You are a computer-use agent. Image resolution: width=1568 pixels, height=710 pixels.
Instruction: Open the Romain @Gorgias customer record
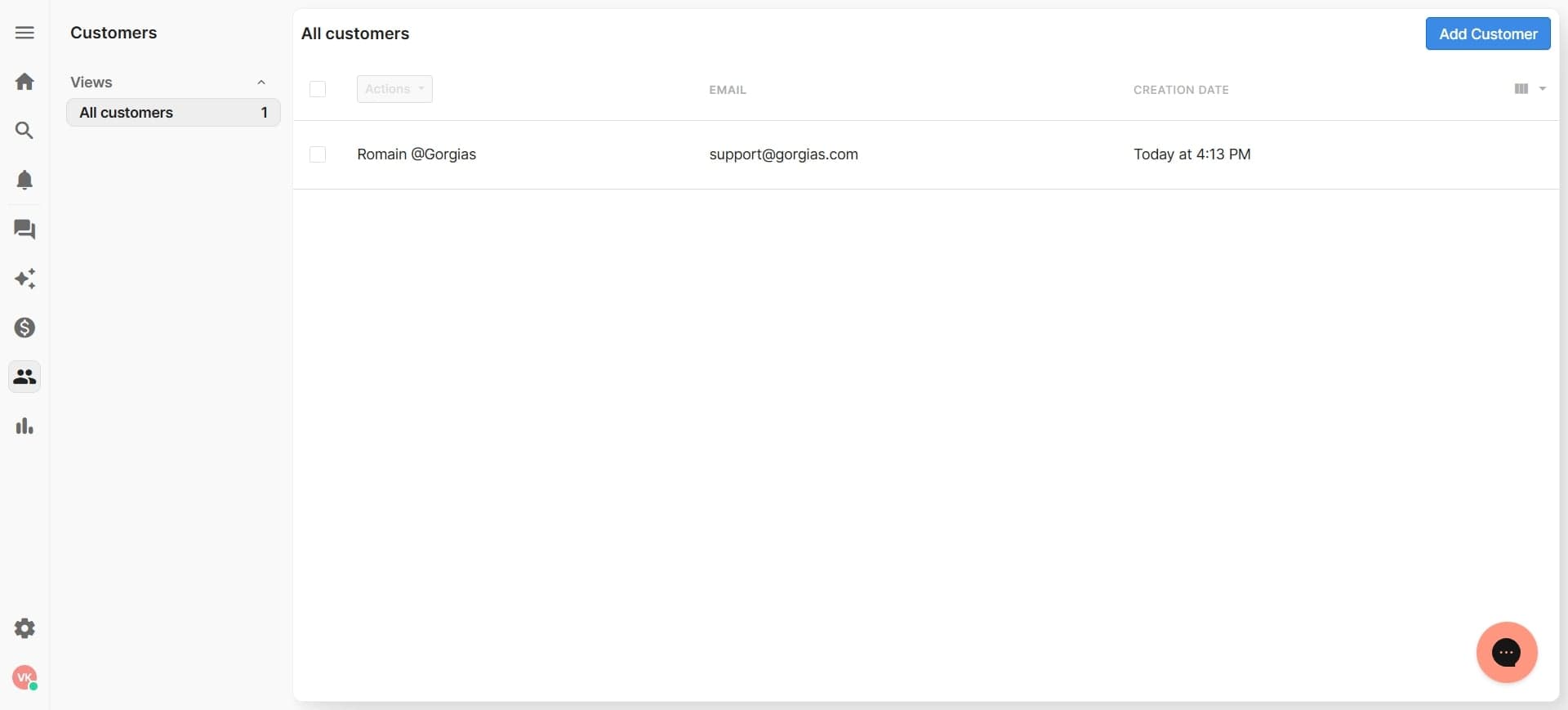click(416, 154)
